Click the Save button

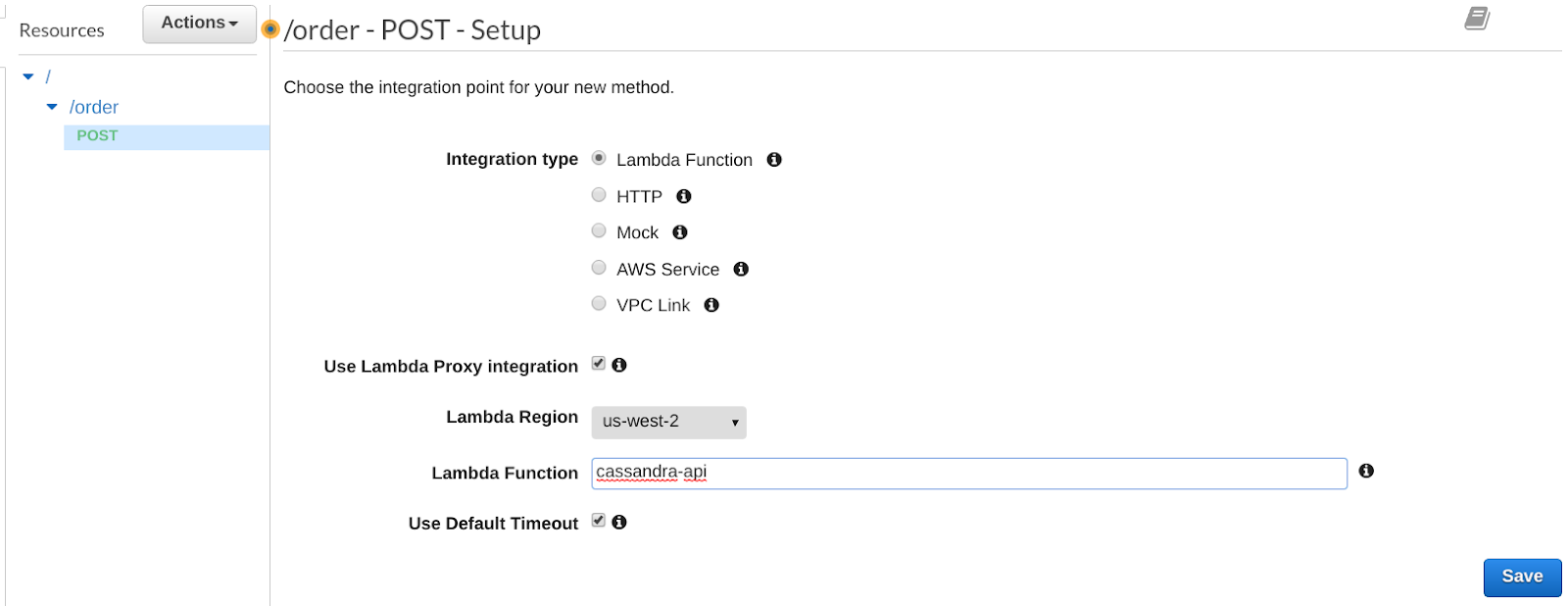(x=1521, y=577)
